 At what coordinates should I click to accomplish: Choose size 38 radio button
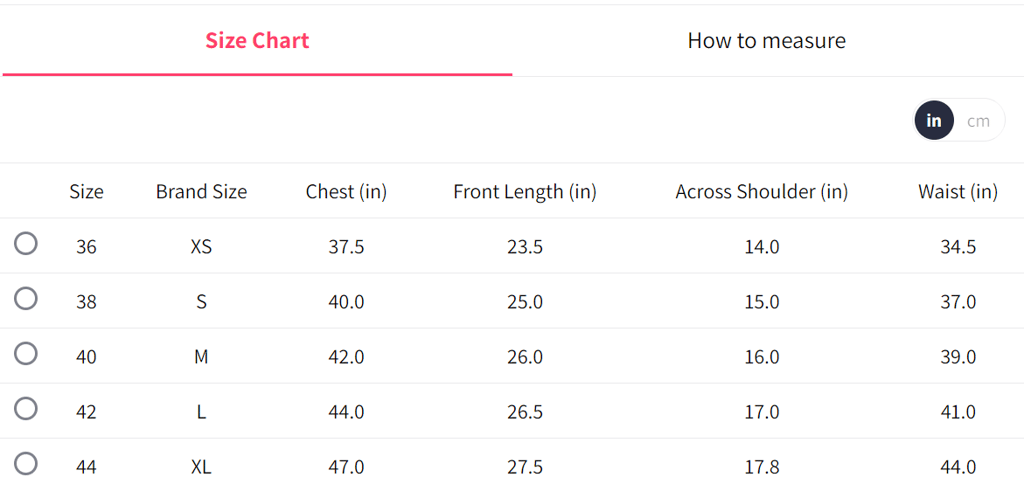click(x=26, y=299)
